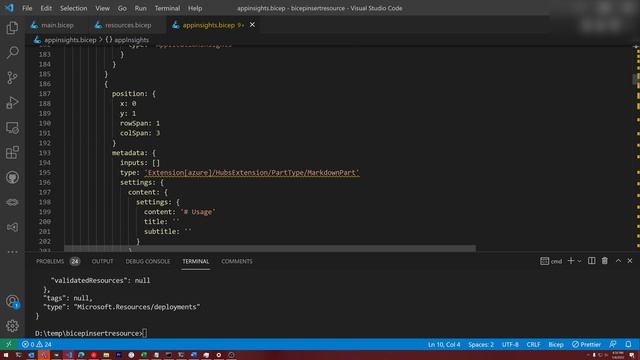Click the Prettier status bar item
Image resolution: width=640 pixels, height=360 pixels.
tap(586, 344)
